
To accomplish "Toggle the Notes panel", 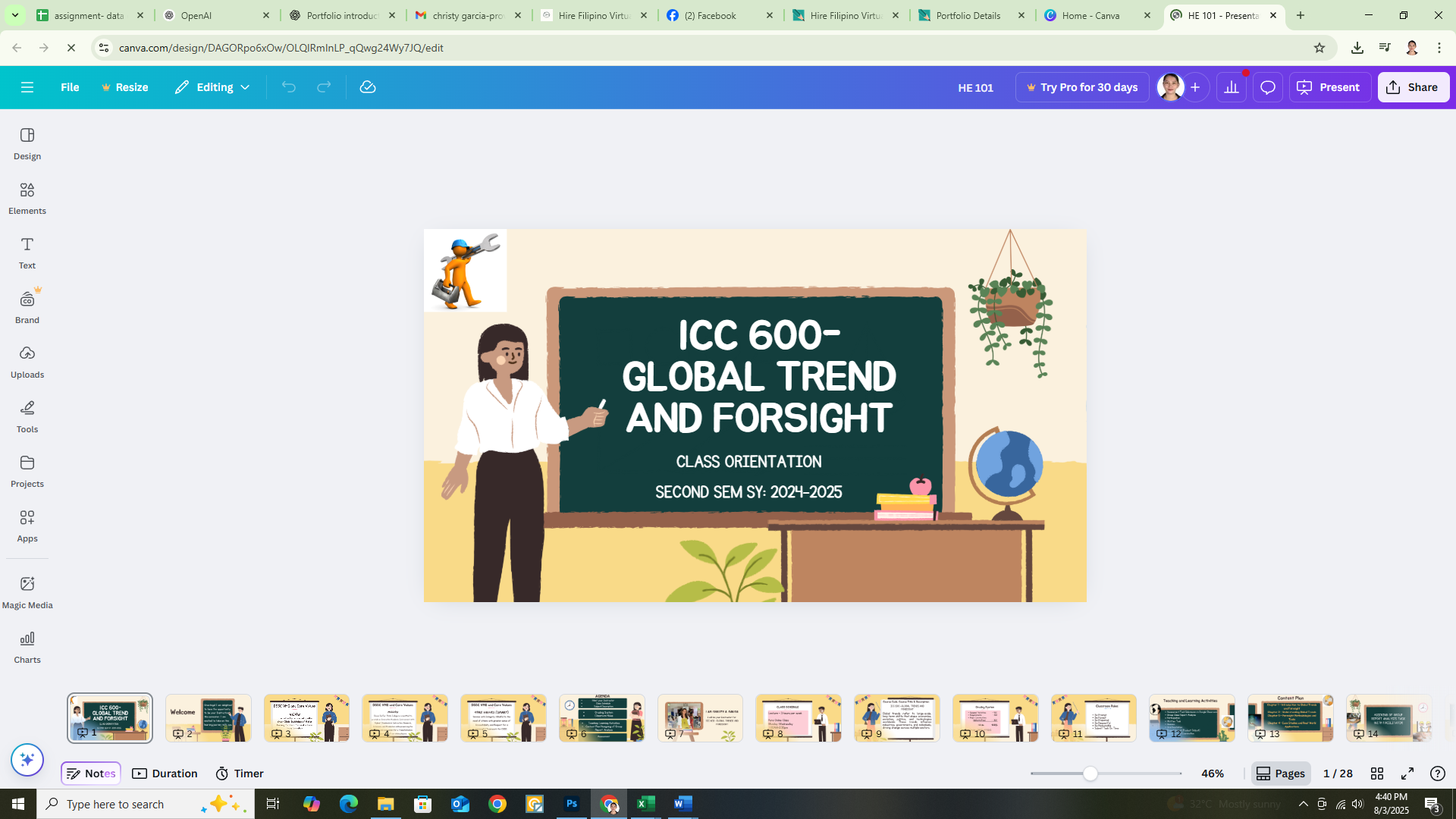I will tap(91, 773).
